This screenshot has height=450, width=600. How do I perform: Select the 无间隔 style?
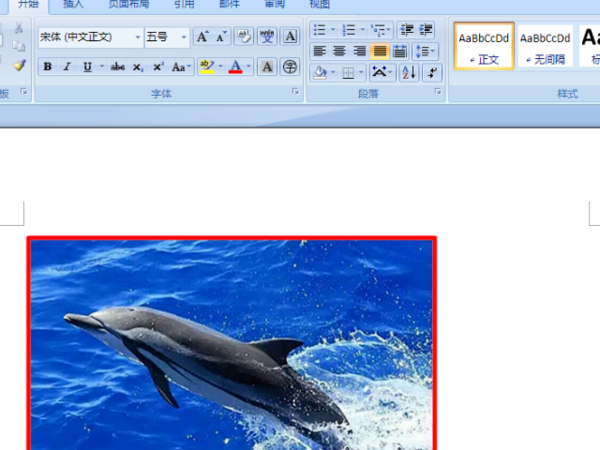tap(545, 46)
